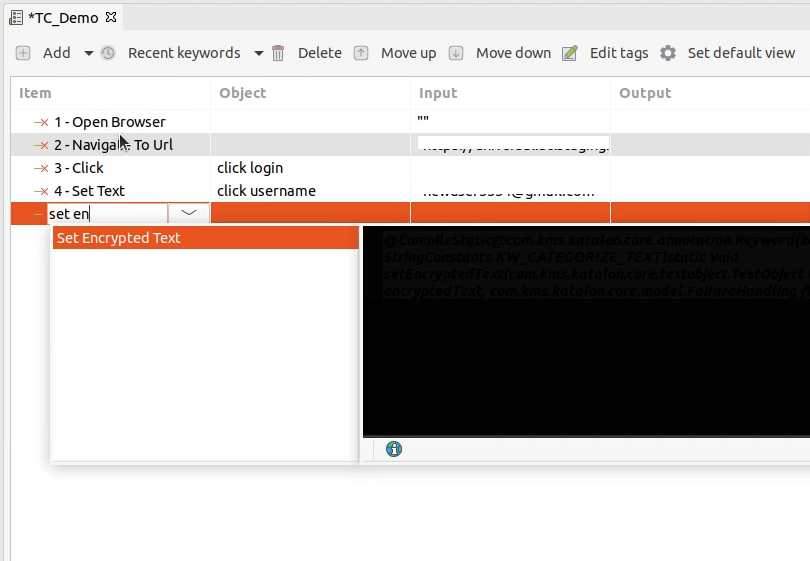Screen dimensions: 810x561
Task: Move the step up
Action: coord(408,53)
